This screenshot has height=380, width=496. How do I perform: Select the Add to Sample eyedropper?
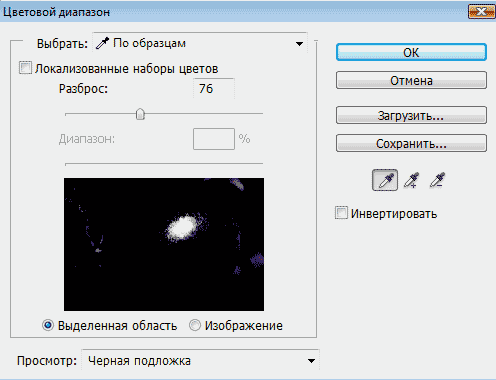[411, 180]
